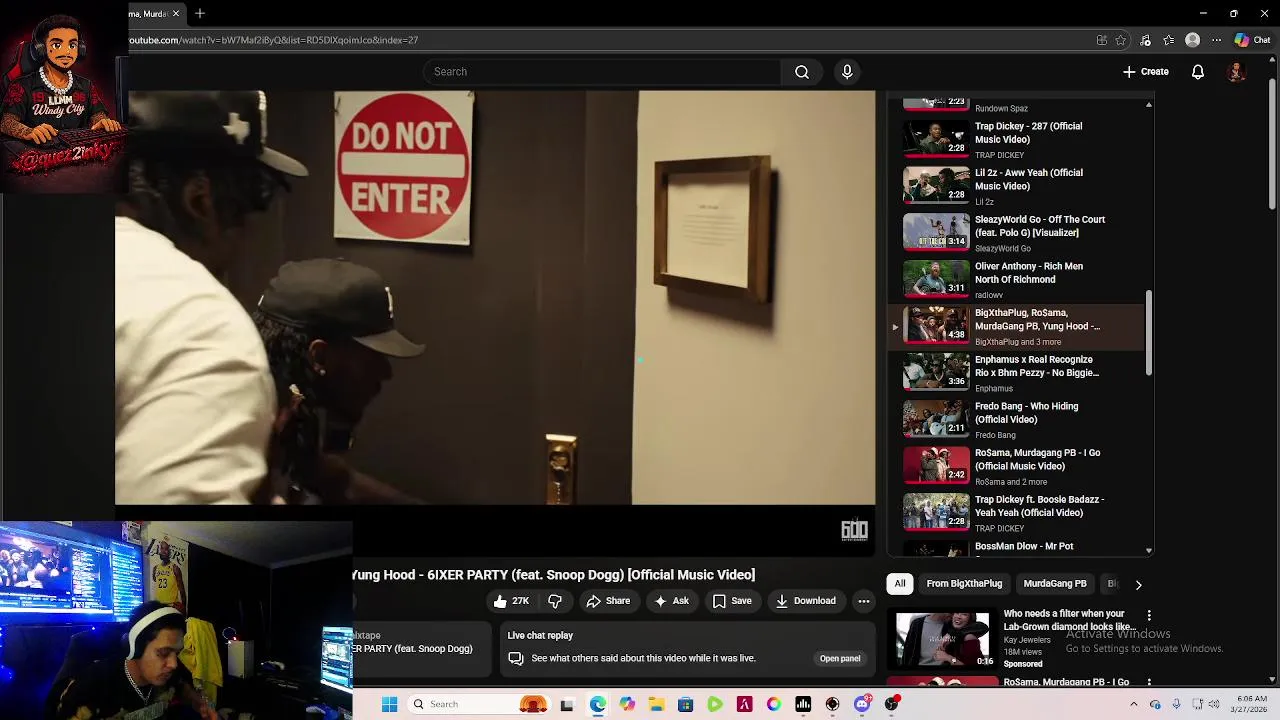1280x720 pixels.
Task: Switch to Microsoft Edge on taskbar
Action: [597, 704]
